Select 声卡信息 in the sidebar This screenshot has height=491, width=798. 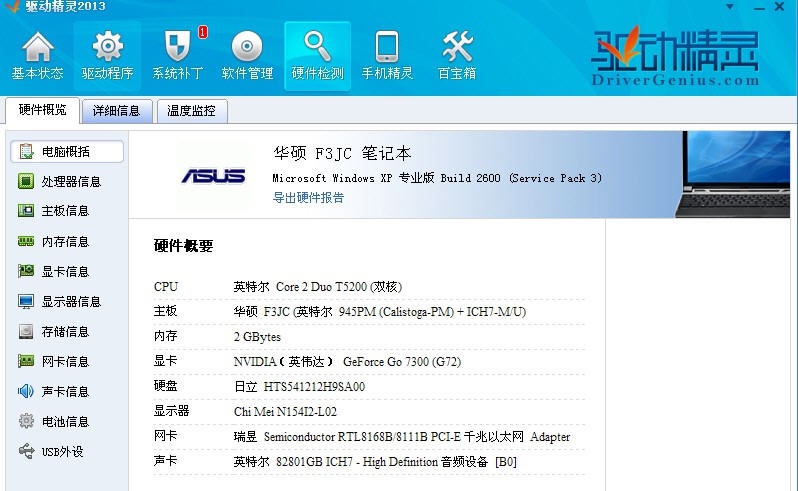(65, 392)
